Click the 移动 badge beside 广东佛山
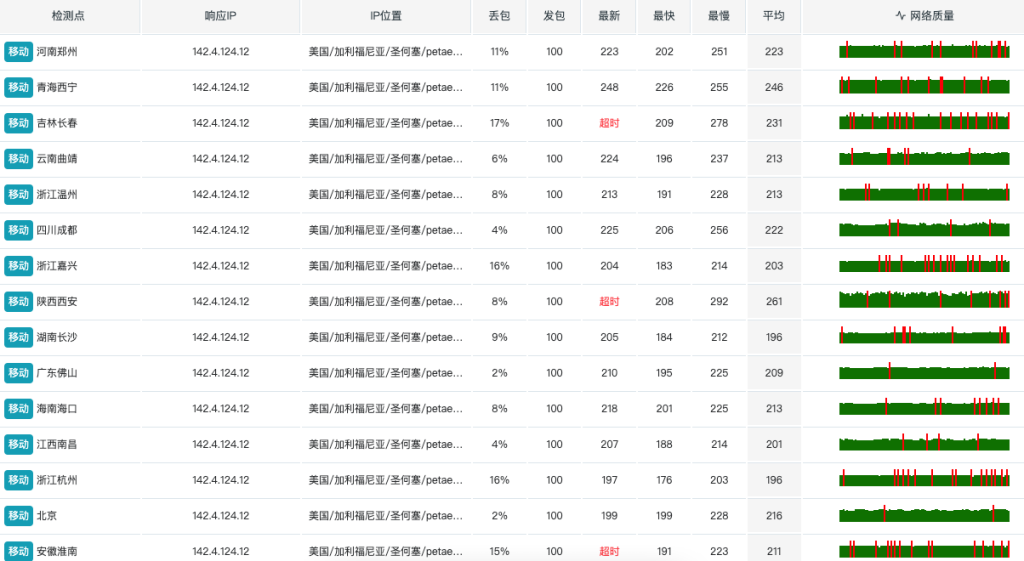The height and width of the screenshot is (561, 1024). point(18,373)
